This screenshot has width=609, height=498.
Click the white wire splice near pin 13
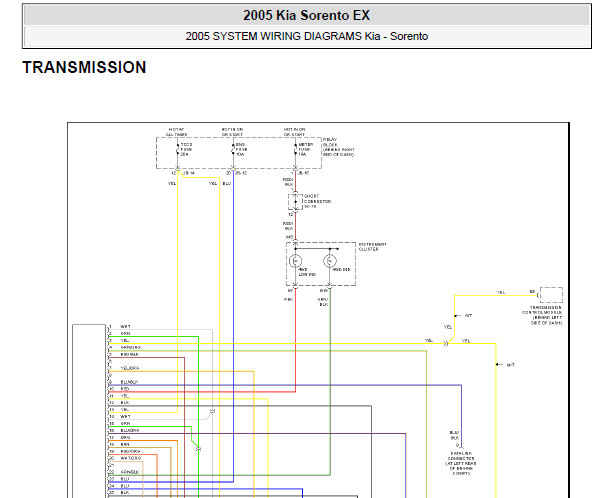212,411
